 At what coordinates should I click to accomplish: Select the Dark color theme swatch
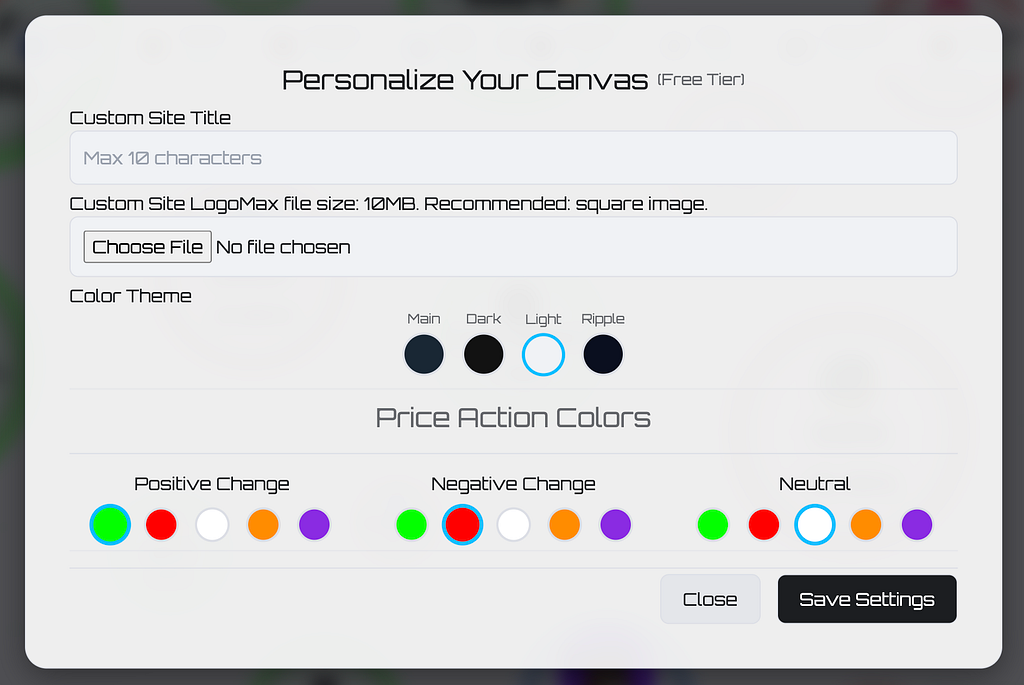(x=483, y=355)
